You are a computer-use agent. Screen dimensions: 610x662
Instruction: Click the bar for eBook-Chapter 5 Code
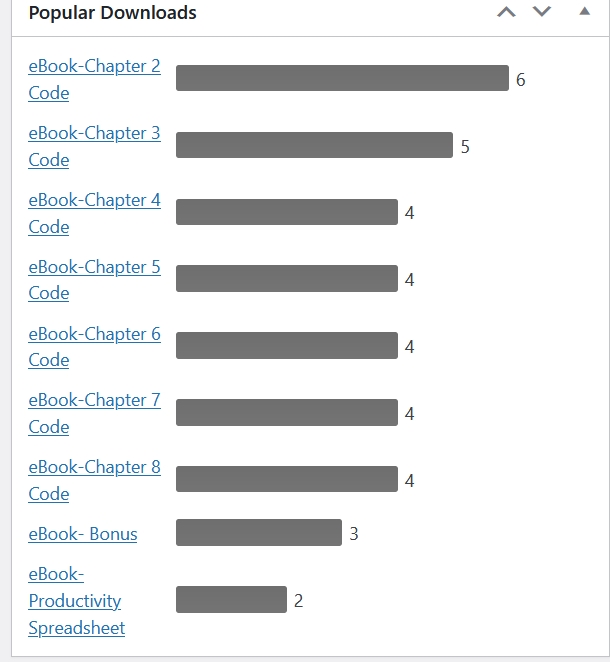point(287,279)
